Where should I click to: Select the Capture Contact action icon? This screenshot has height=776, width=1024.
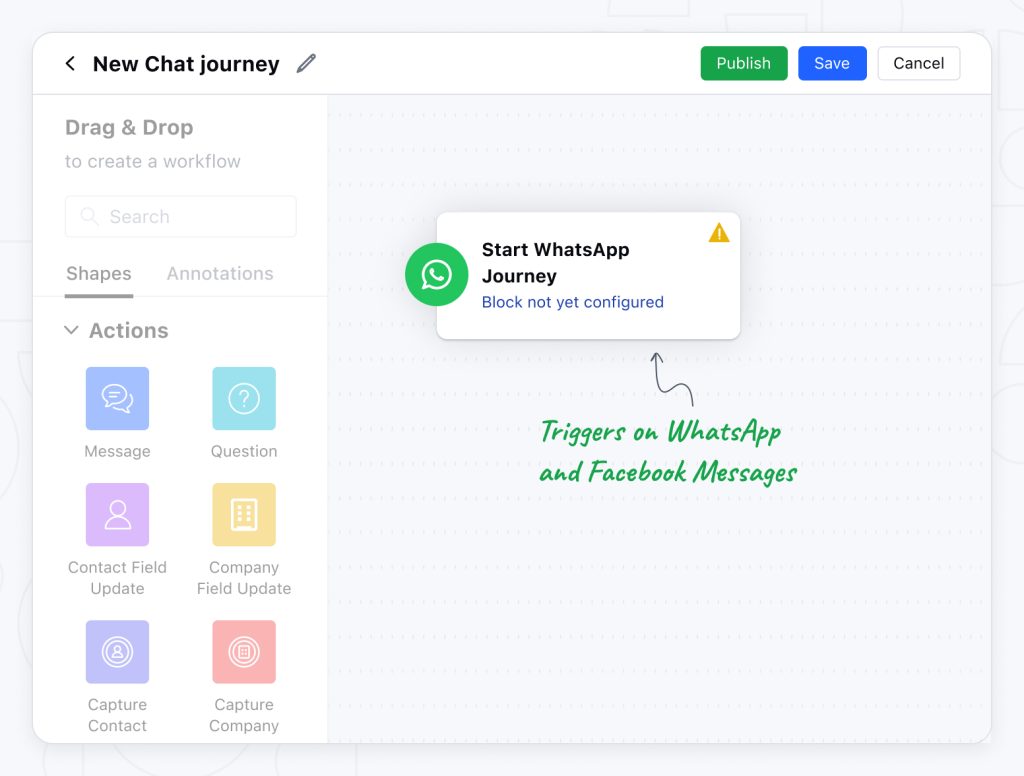coord(117,651)
